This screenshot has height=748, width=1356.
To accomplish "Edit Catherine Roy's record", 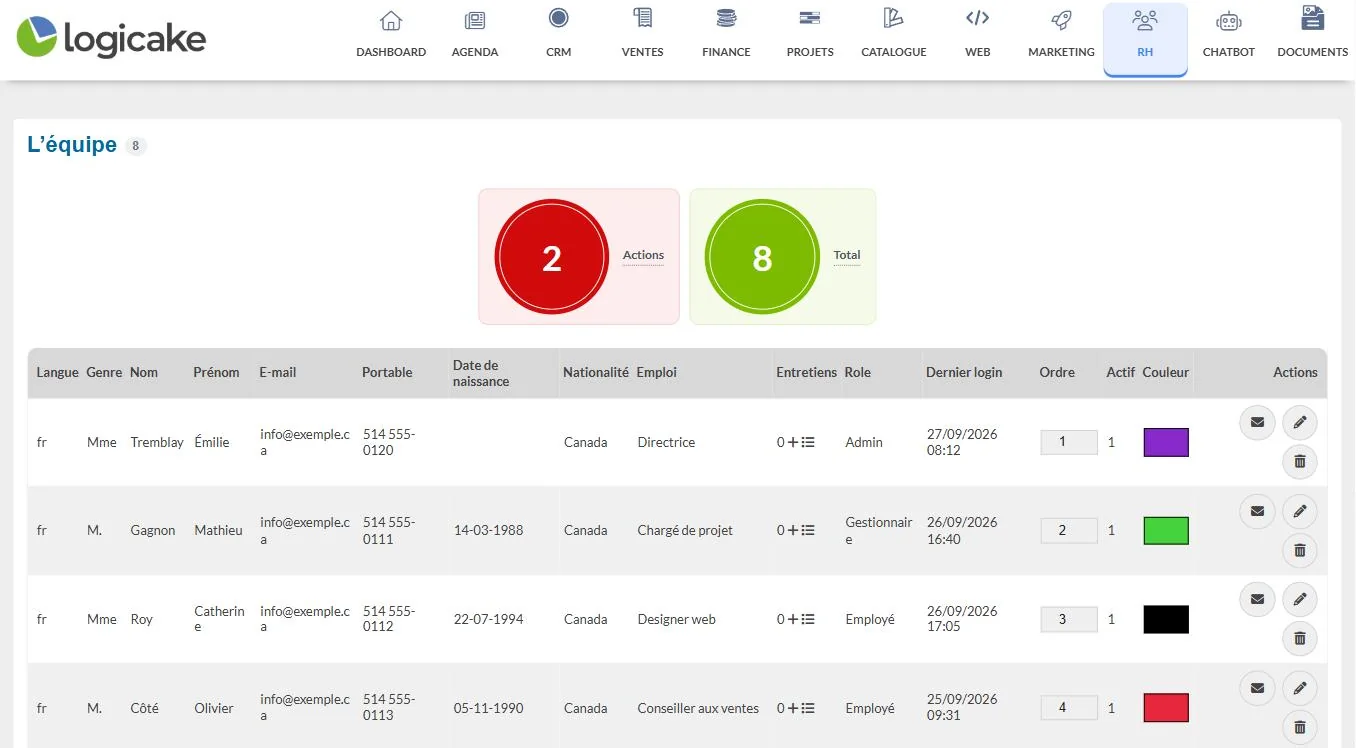I will point(1300,600).
